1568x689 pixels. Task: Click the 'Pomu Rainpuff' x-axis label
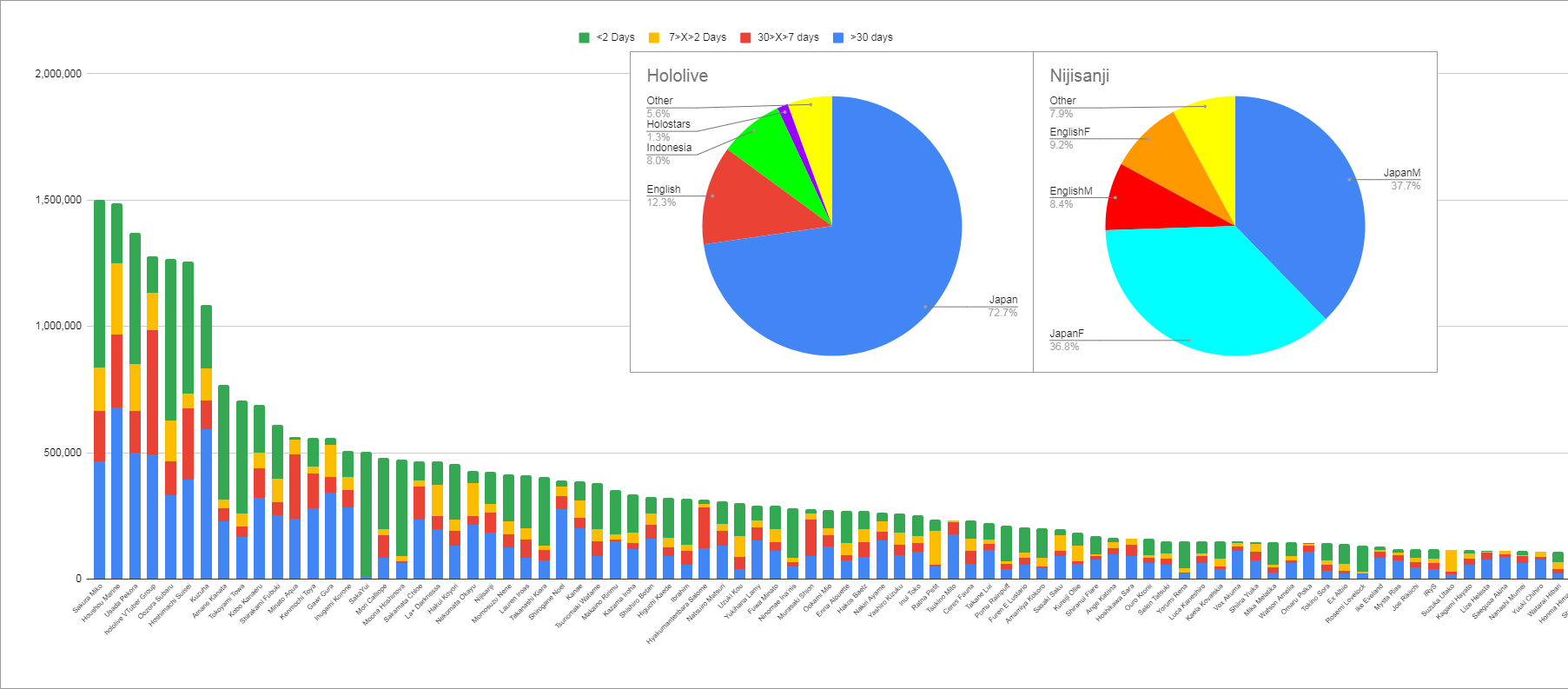point(992,600)
